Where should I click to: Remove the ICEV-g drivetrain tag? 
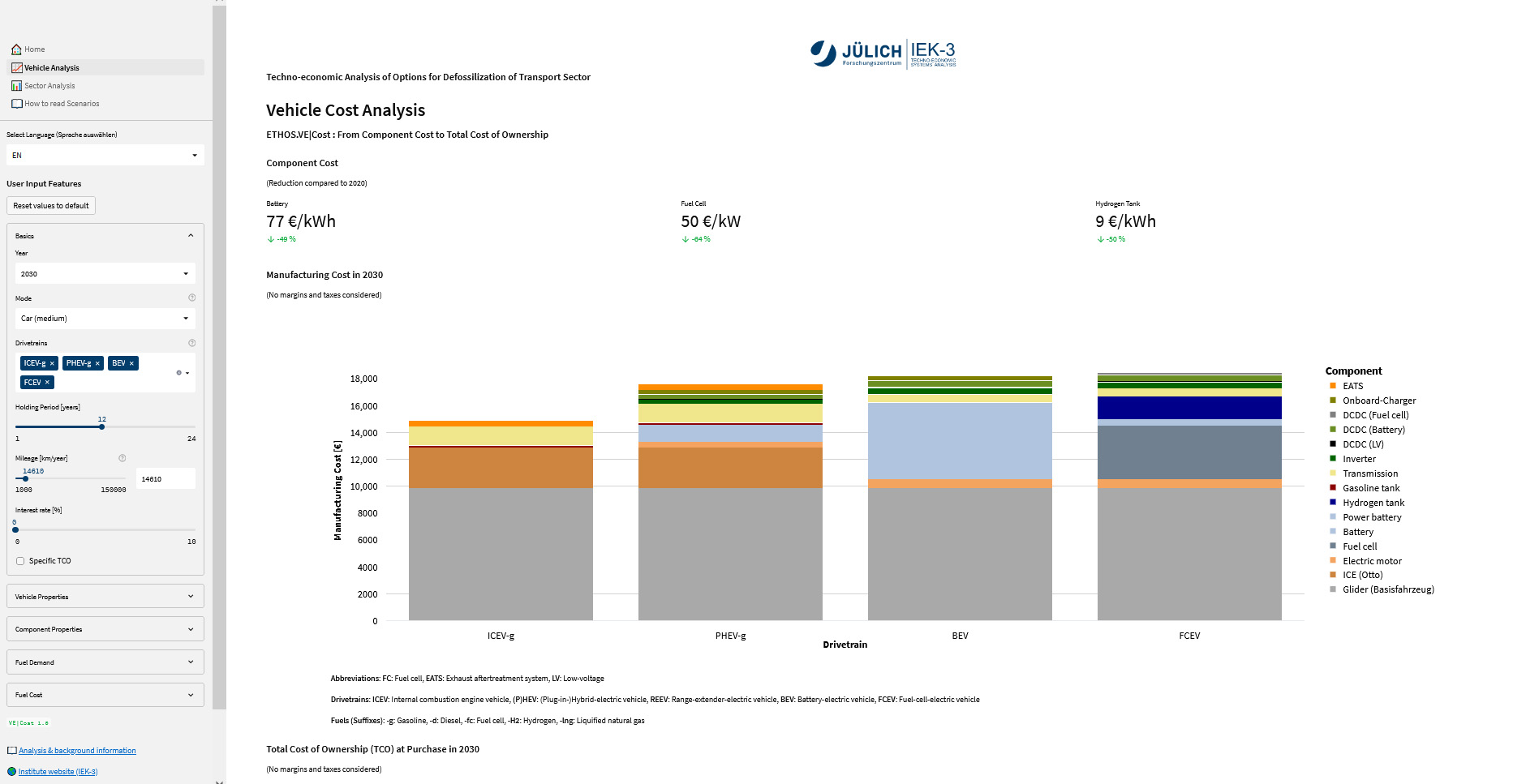tap(52, 363)
